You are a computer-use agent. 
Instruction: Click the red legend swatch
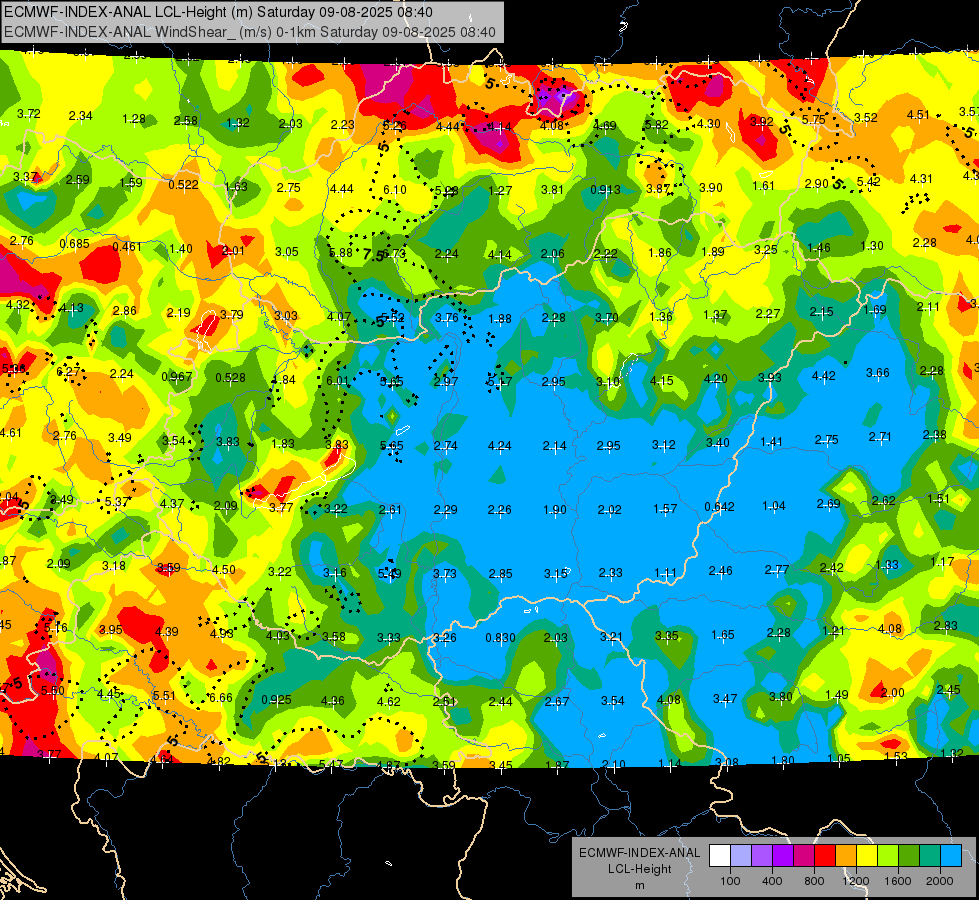pyautogui.click(x=825, y=856)
